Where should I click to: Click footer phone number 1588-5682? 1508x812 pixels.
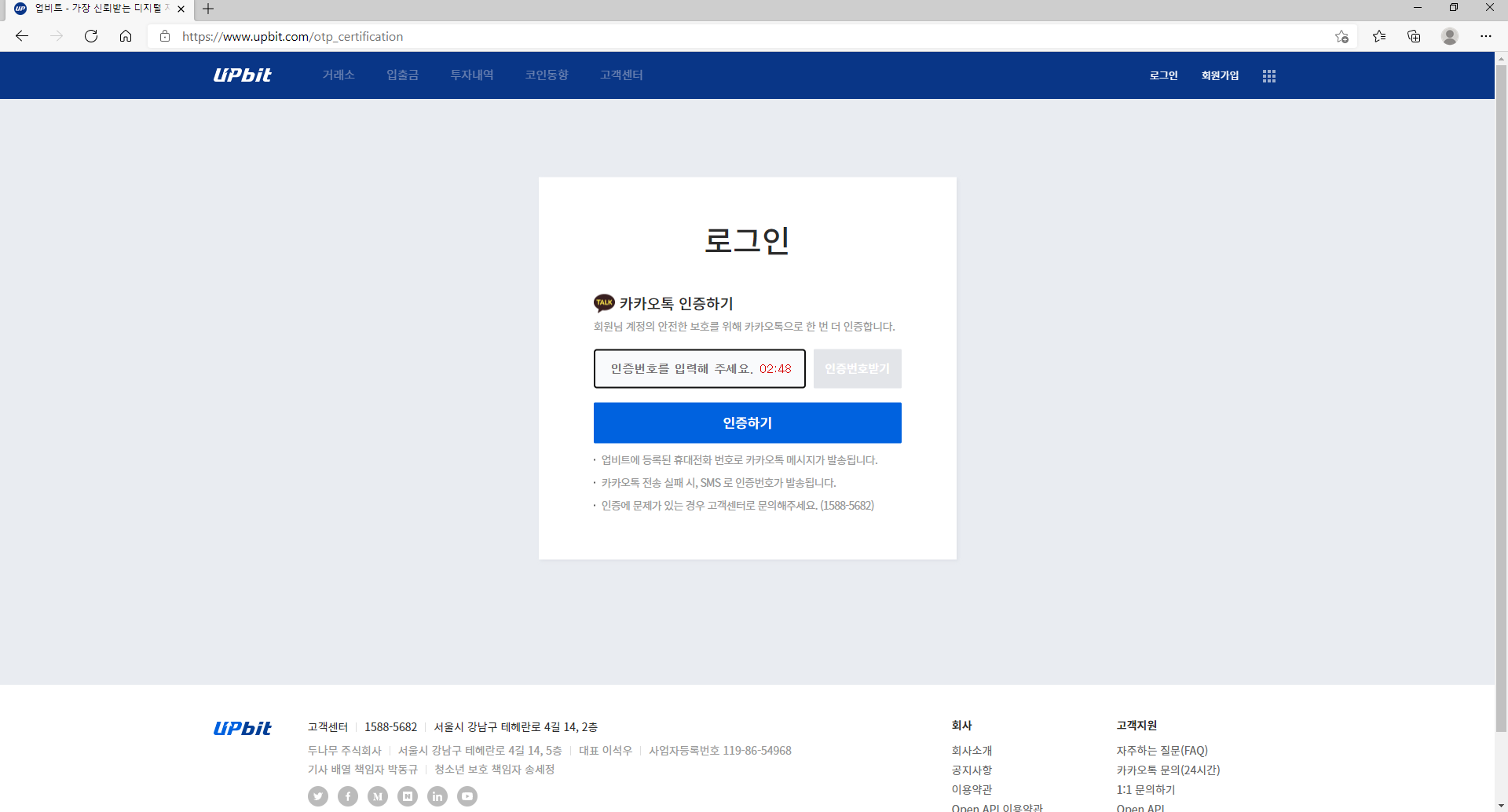pos(390,727)
